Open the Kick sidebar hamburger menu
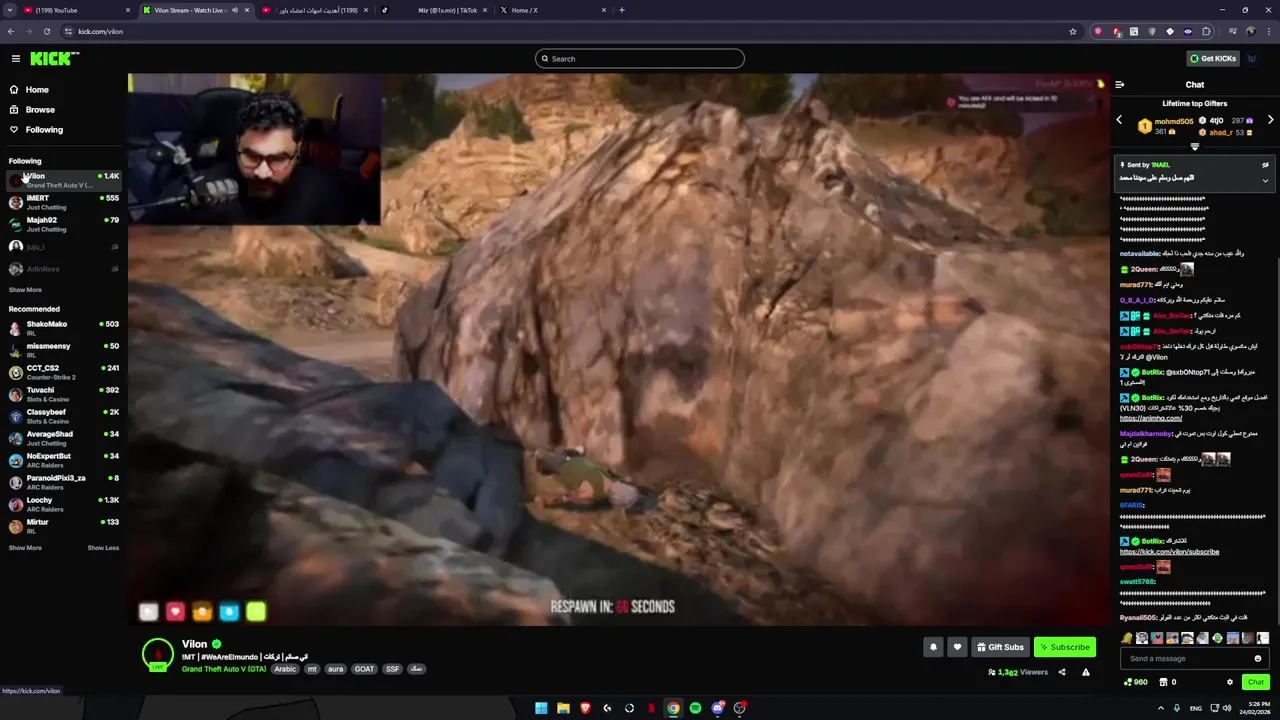The height and width of the screenshot is (720, 1280). 15,59
